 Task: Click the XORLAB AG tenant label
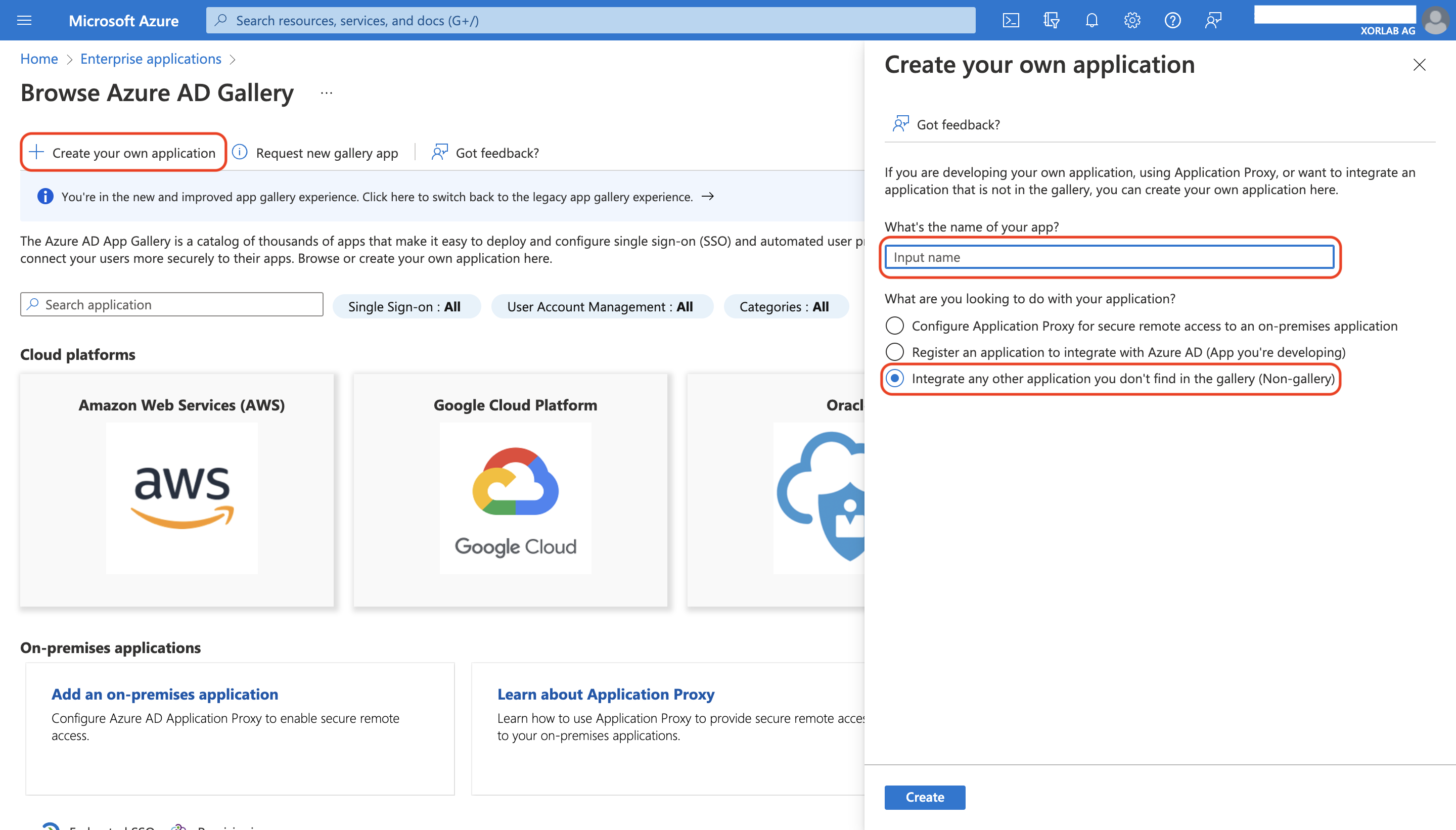click(x=1388, y=31)
